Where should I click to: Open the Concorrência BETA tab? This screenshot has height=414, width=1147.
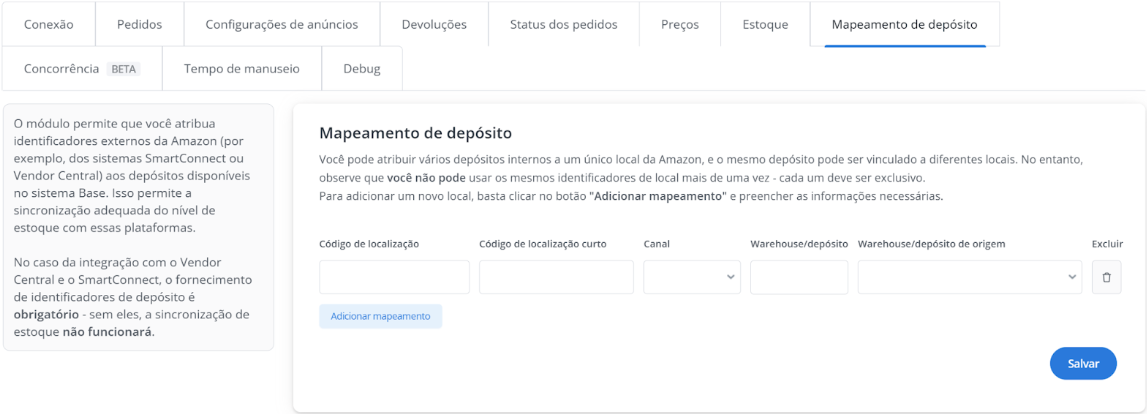click(80, 69)
